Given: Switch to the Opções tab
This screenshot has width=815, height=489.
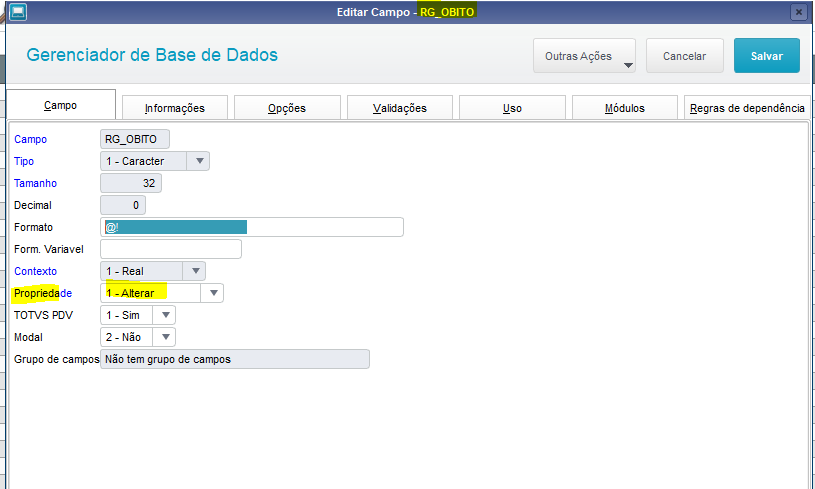Looking at the screenshot, I should [287, 108].
